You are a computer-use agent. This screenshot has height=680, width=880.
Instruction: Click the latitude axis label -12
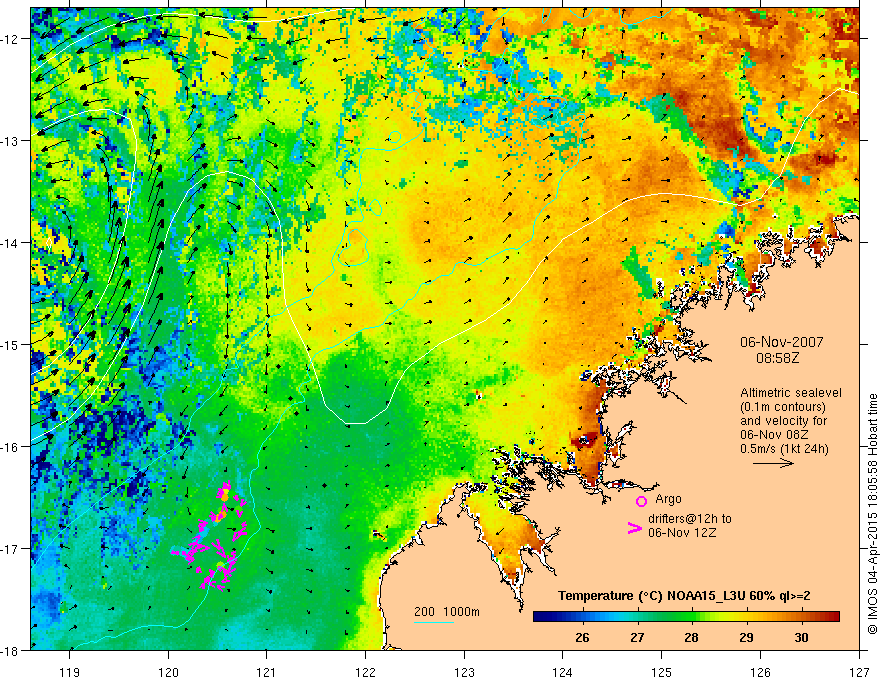click(x=11, y=39)
